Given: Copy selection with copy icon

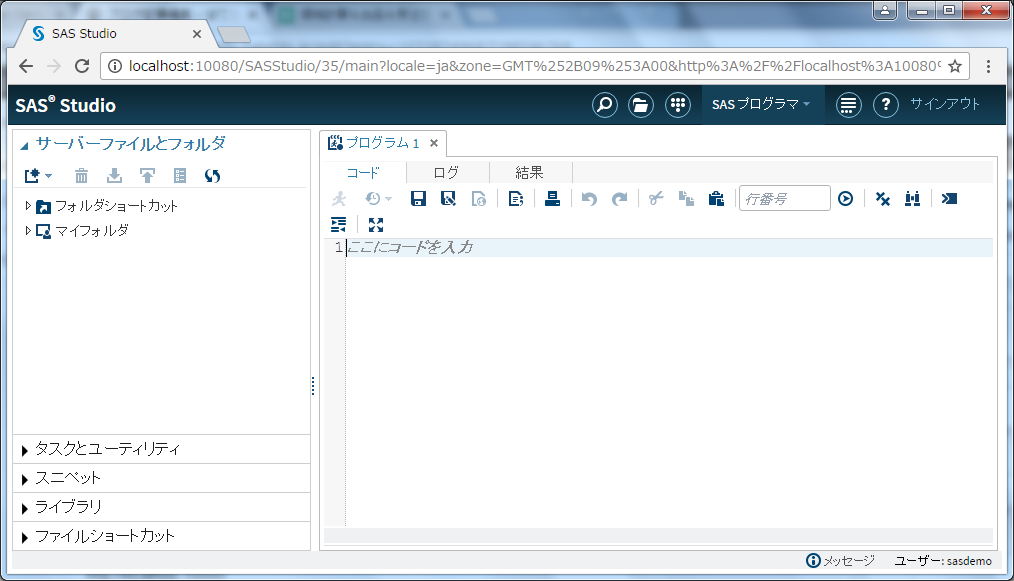Looking at the screenshot, I should tap(686, 199).
